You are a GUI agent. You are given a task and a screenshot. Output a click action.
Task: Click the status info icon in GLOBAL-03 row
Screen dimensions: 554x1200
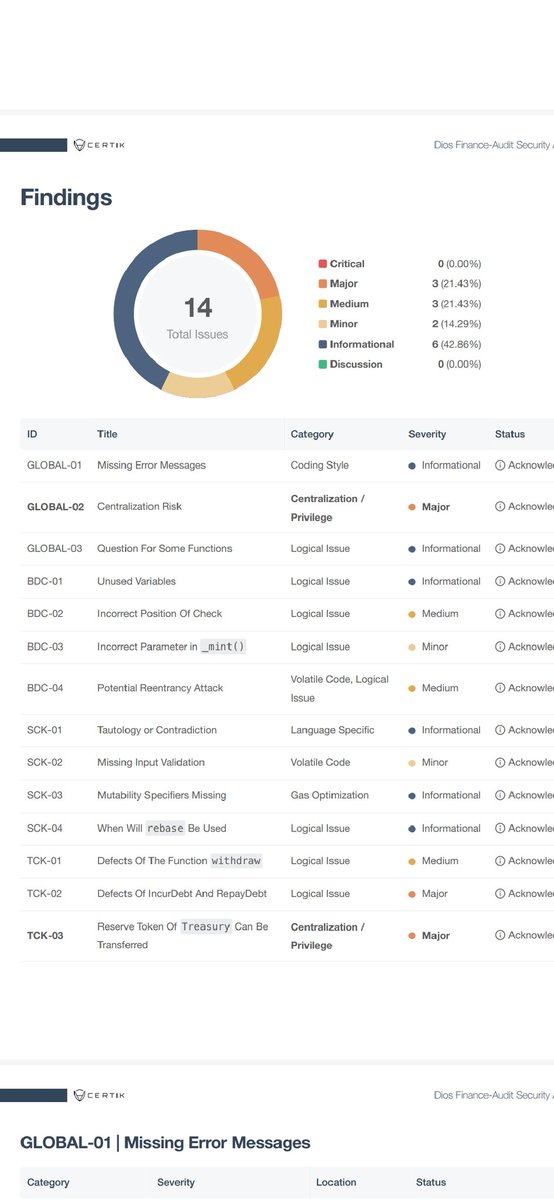(500, 548)
